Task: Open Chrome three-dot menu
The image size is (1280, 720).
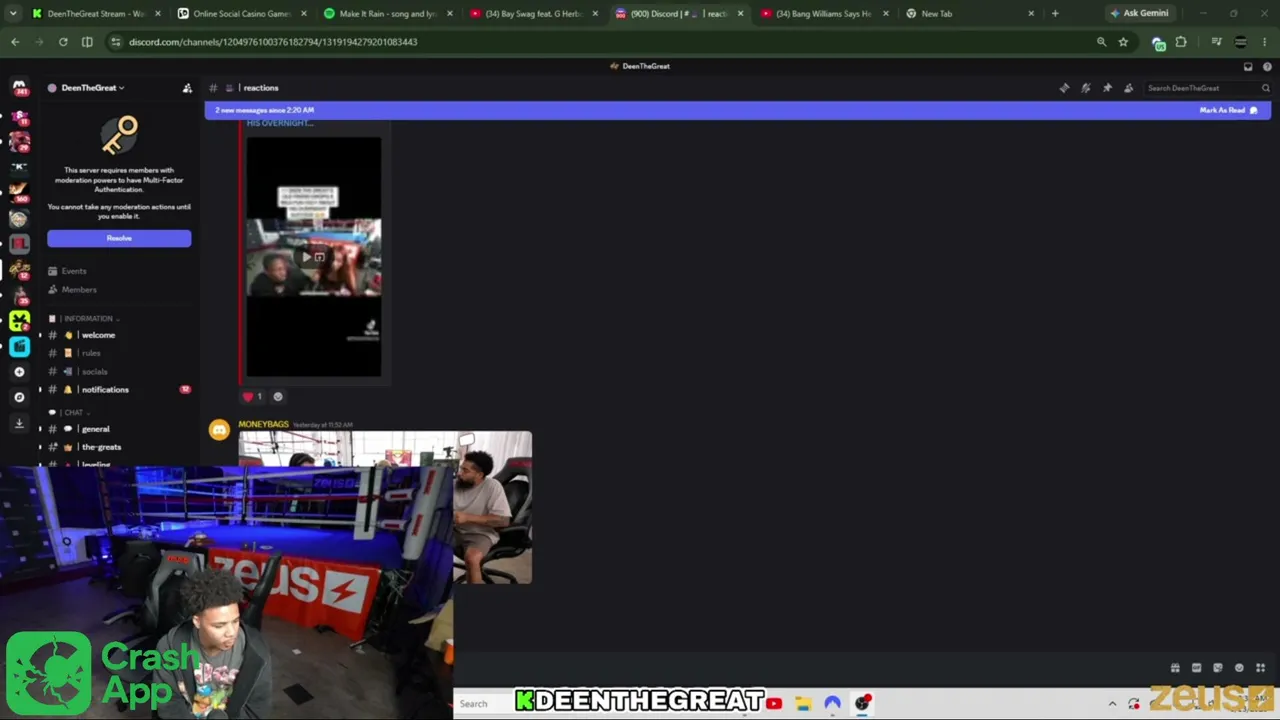Action: coord(1265,42)
